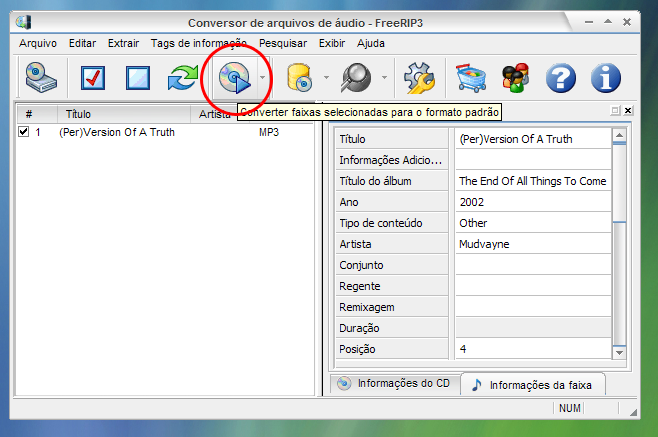Open the Pesquisar menu
658x437 pixels.
(x=283, y=43)
